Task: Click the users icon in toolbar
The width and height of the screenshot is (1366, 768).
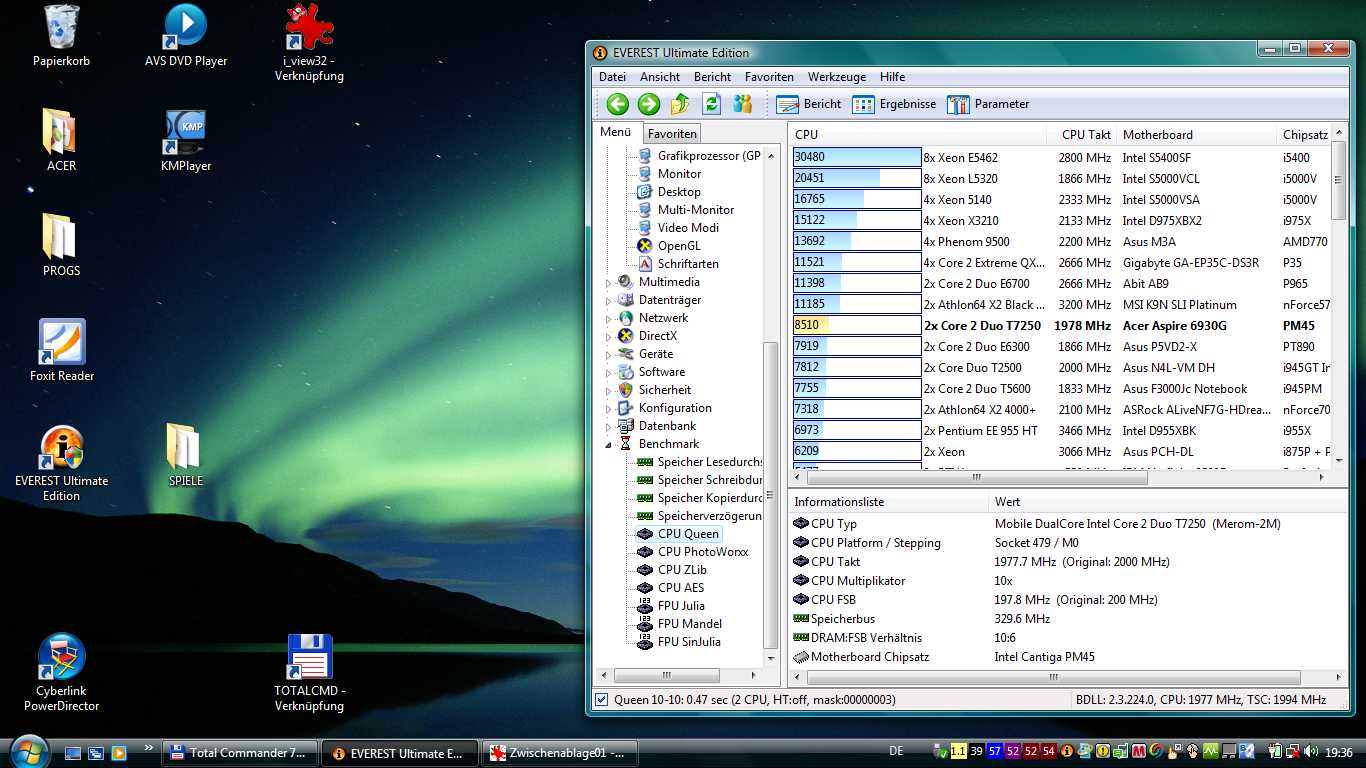Action: (x=742, y=104)
